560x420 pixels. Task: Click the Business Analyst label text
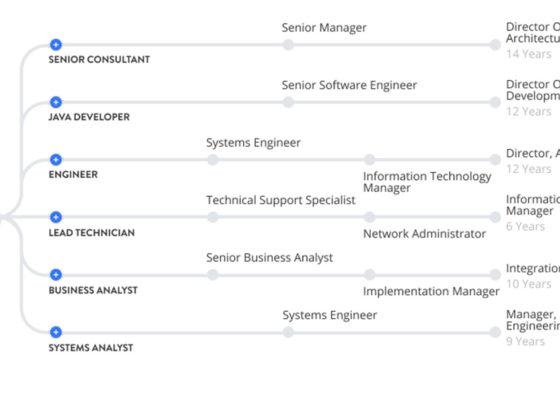tap(93, 290)
